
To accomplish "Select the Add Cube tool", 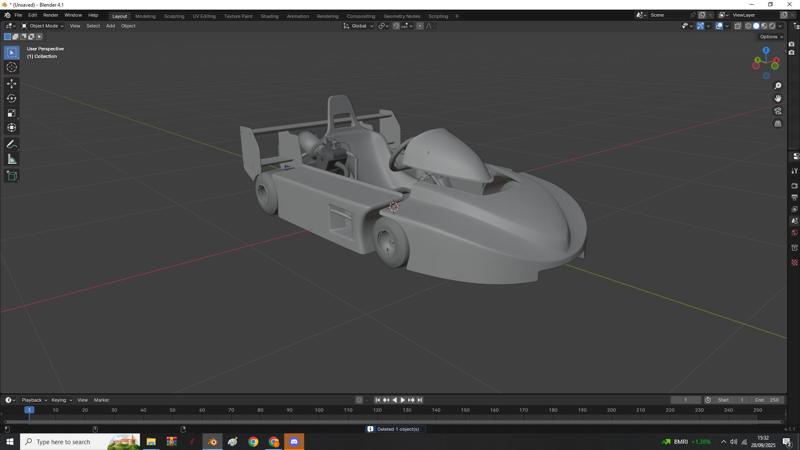I will click(12, 176).
